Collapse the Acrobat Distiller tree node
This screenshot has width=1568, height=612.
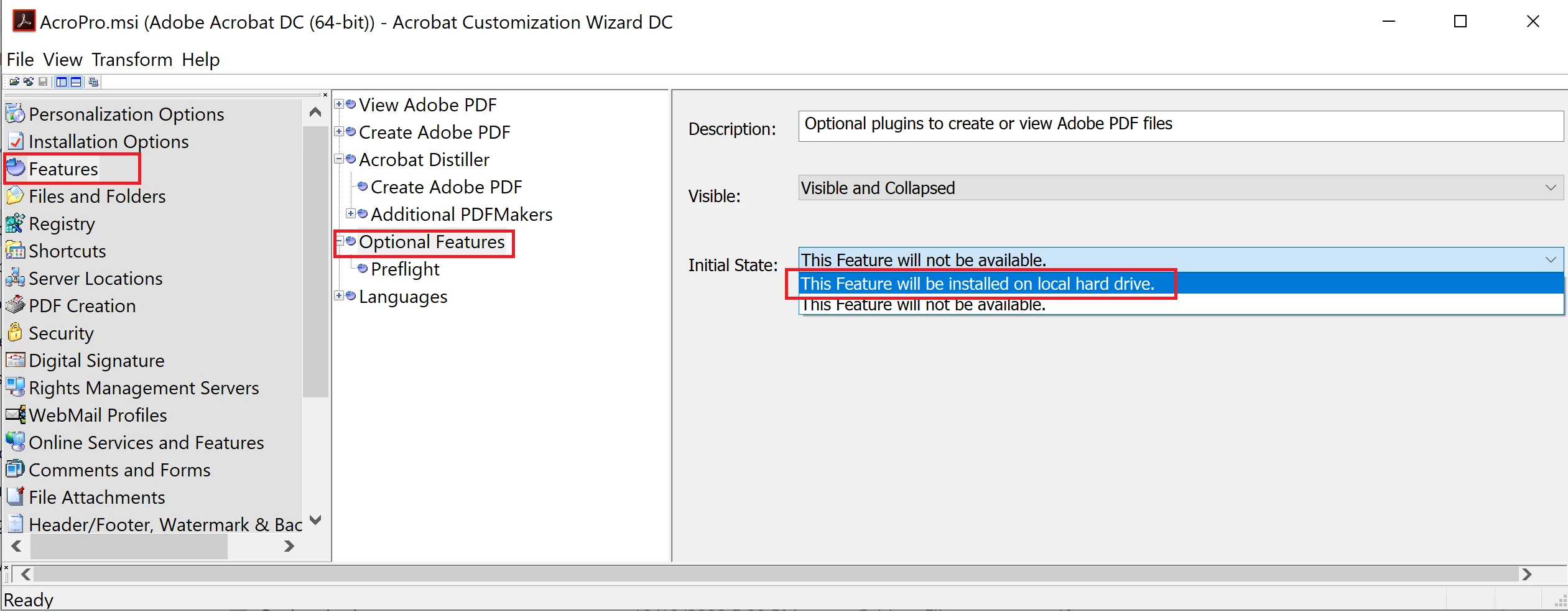coord(339,159)
